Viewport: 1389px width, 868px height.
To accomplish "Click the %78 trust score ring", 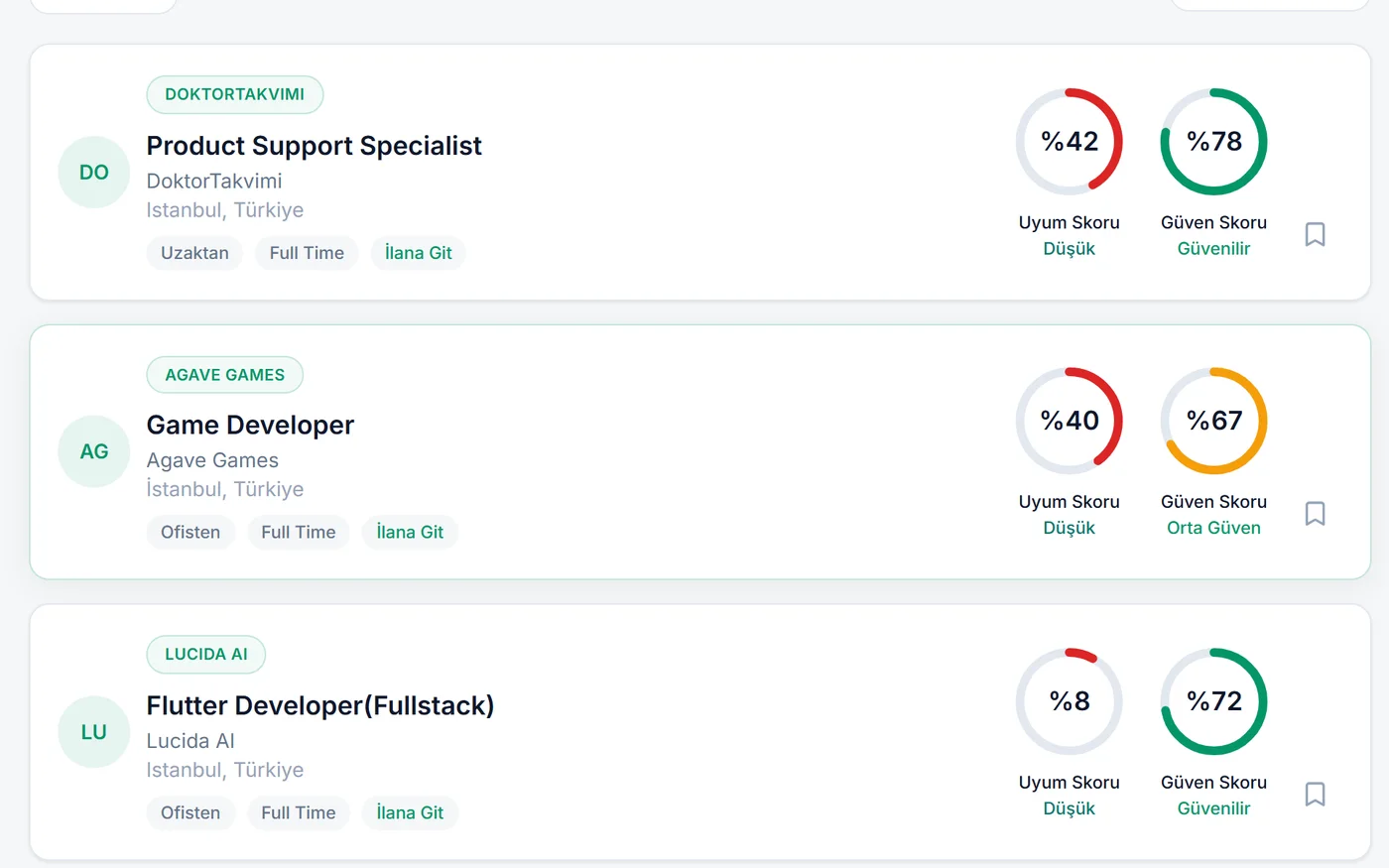I will (1214, 142).
